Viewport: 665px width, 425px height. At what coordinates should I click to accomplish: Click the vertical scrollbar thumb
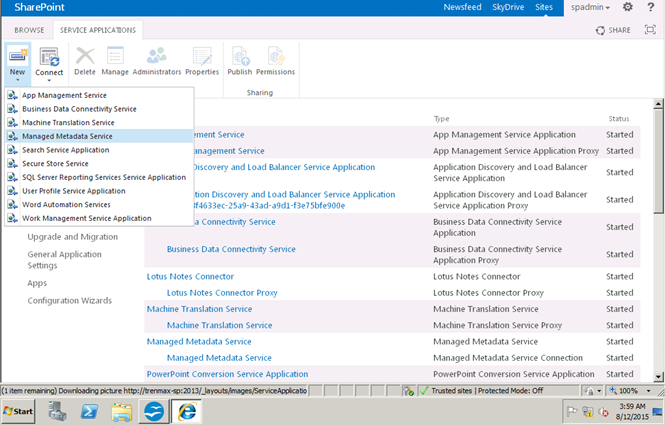[658, 161]
